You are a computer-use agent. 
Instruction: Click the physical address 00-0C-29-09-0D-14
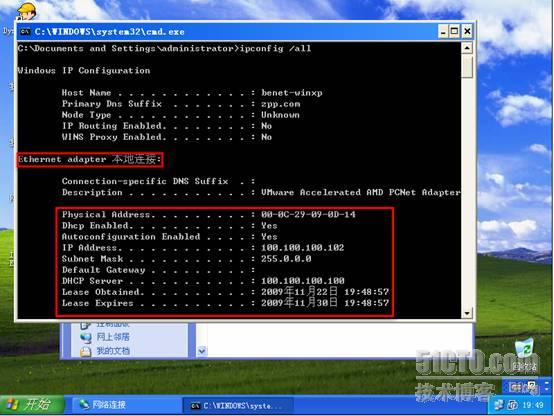[308, 214]
